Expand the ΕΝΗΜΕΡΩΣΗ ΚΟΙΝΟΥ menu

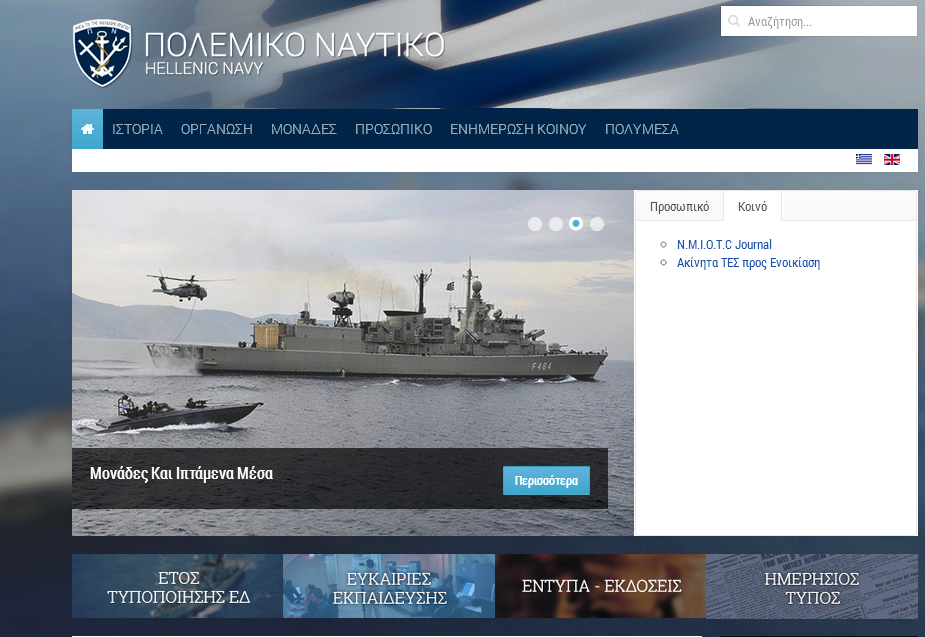(x=518, y=129)
